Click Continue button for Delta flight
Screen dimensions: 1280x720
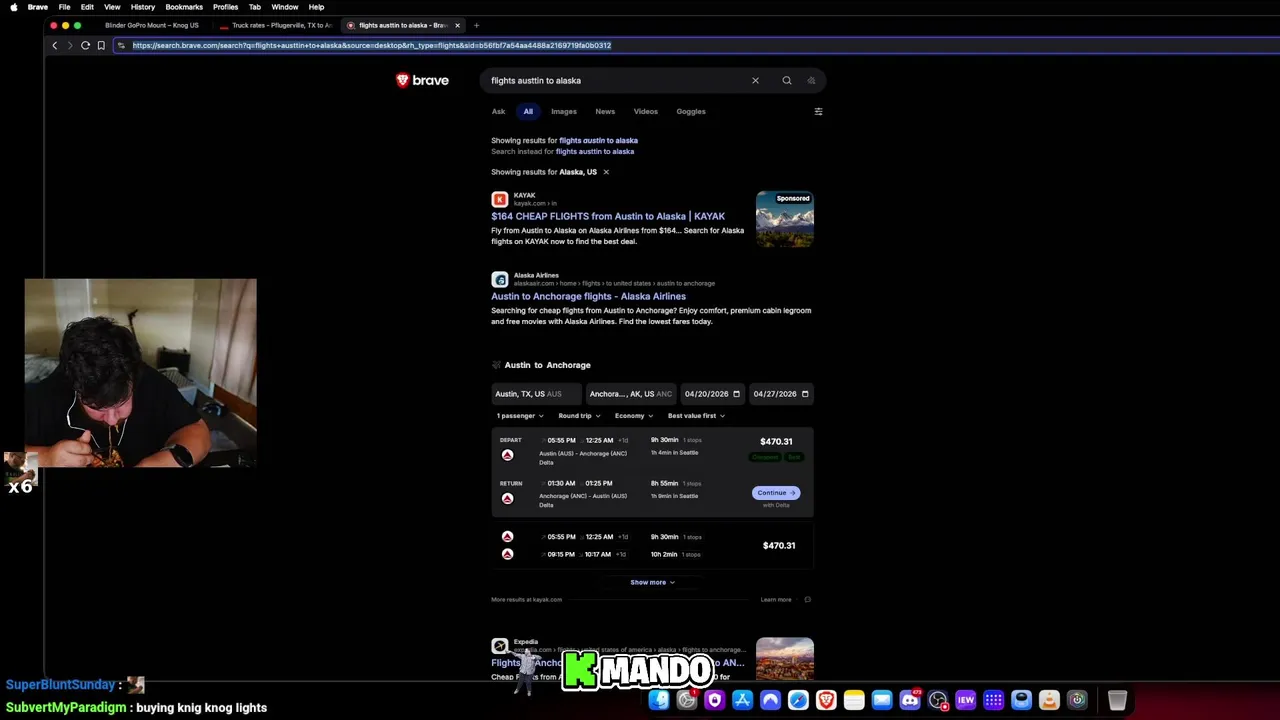coord(776,492)
